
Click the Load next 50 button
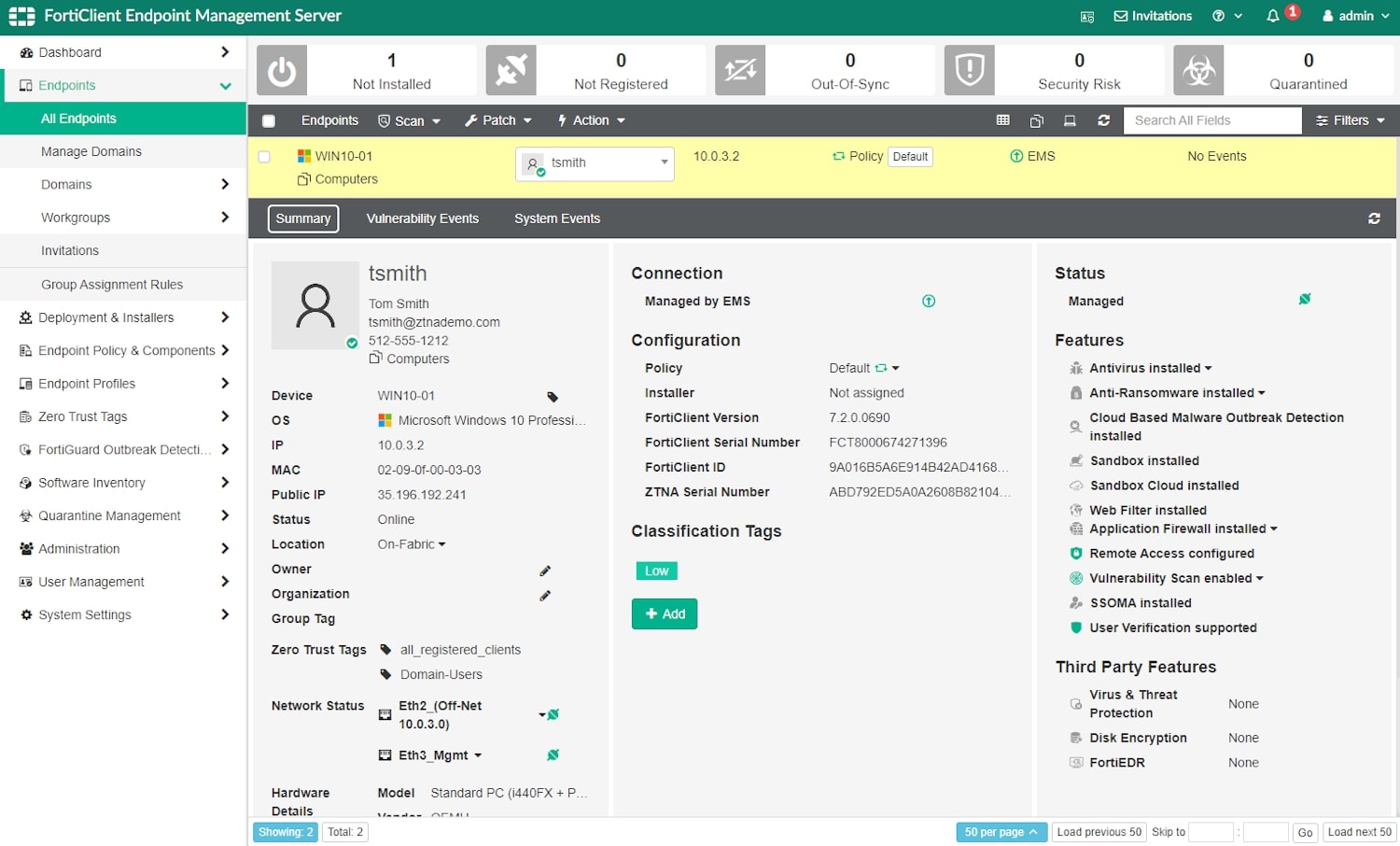(x=1359, y=832)
